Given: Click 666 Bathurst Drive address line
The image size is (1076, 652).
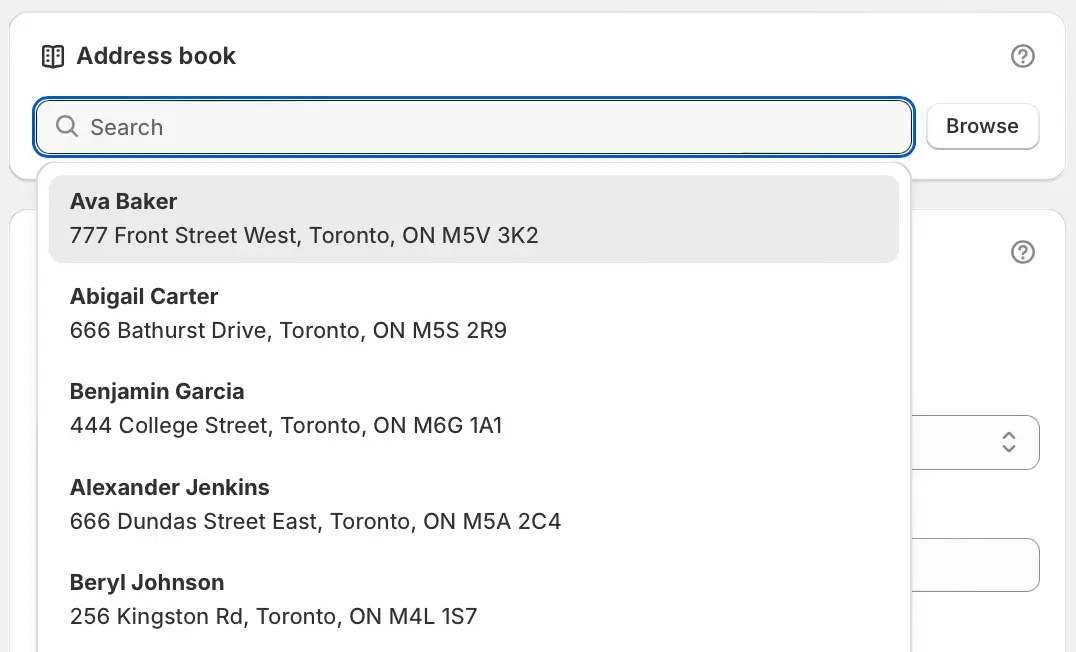Looking at the screenshot, I should [x=288, y=331].
